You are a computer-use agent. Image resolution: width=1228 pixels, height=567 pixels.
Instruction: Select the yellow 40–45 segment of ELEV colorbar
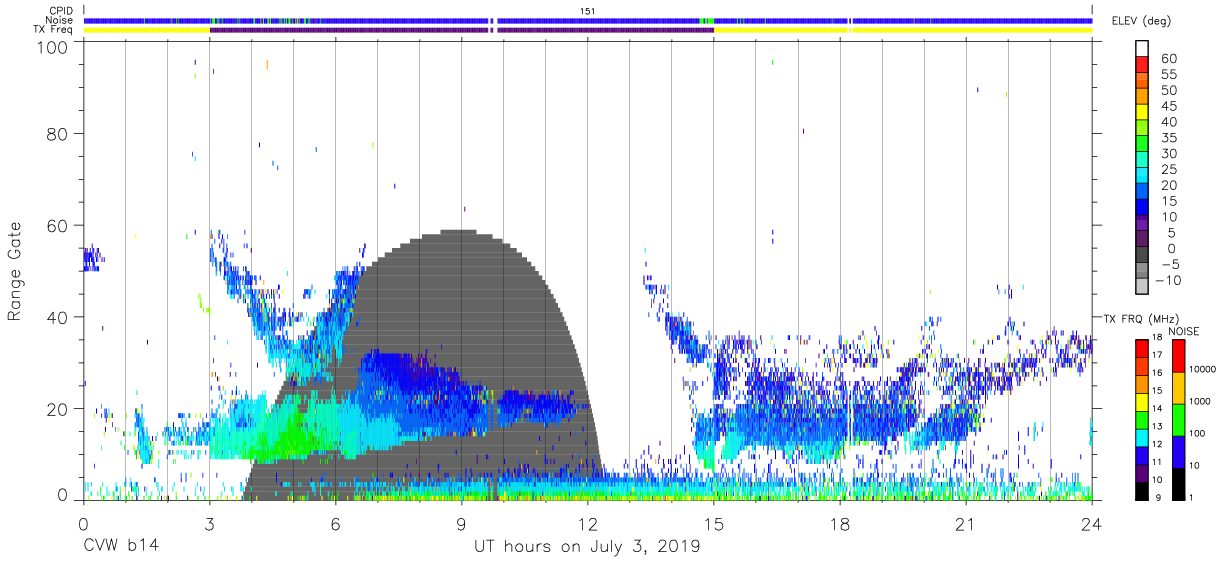1141,114
